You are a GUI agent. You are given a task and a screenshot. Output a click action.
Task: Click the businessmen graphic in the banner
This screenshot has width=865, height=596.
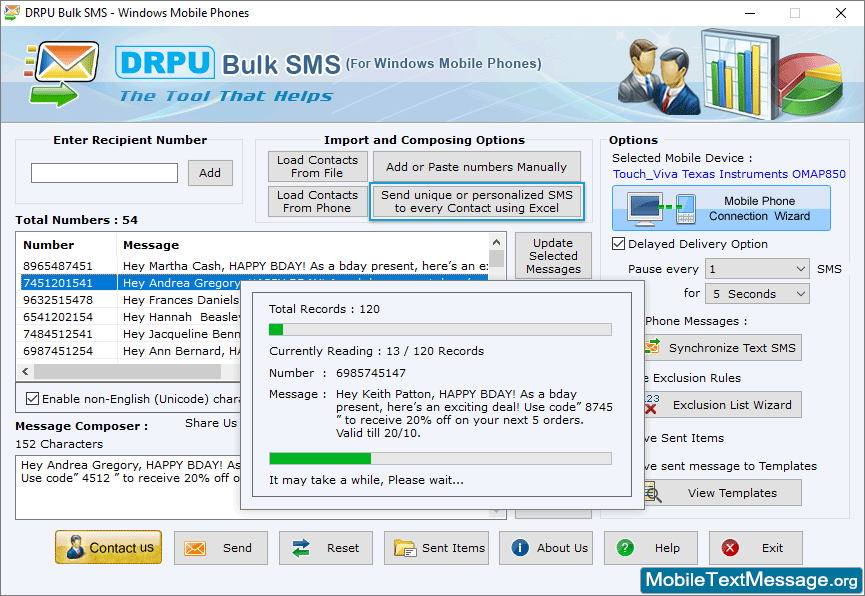(658, 76)
